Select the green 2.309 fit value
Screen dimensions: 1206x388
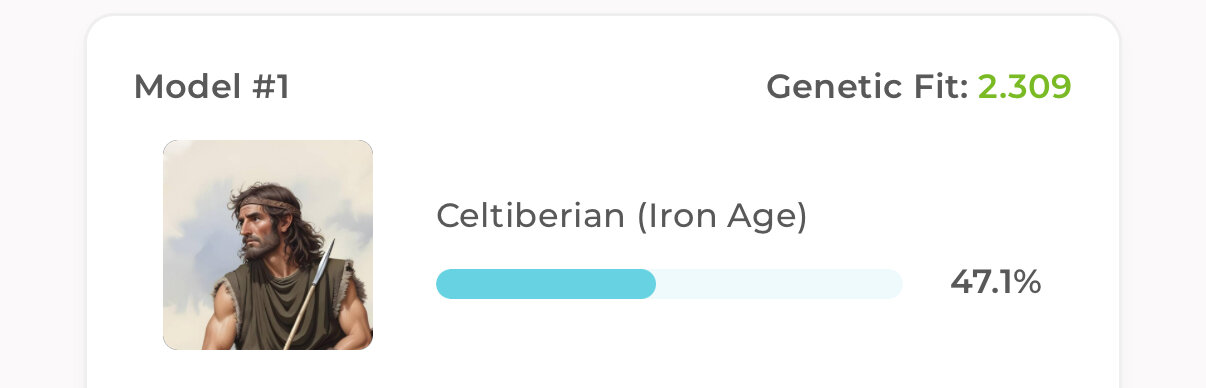tap(1025, 88)
